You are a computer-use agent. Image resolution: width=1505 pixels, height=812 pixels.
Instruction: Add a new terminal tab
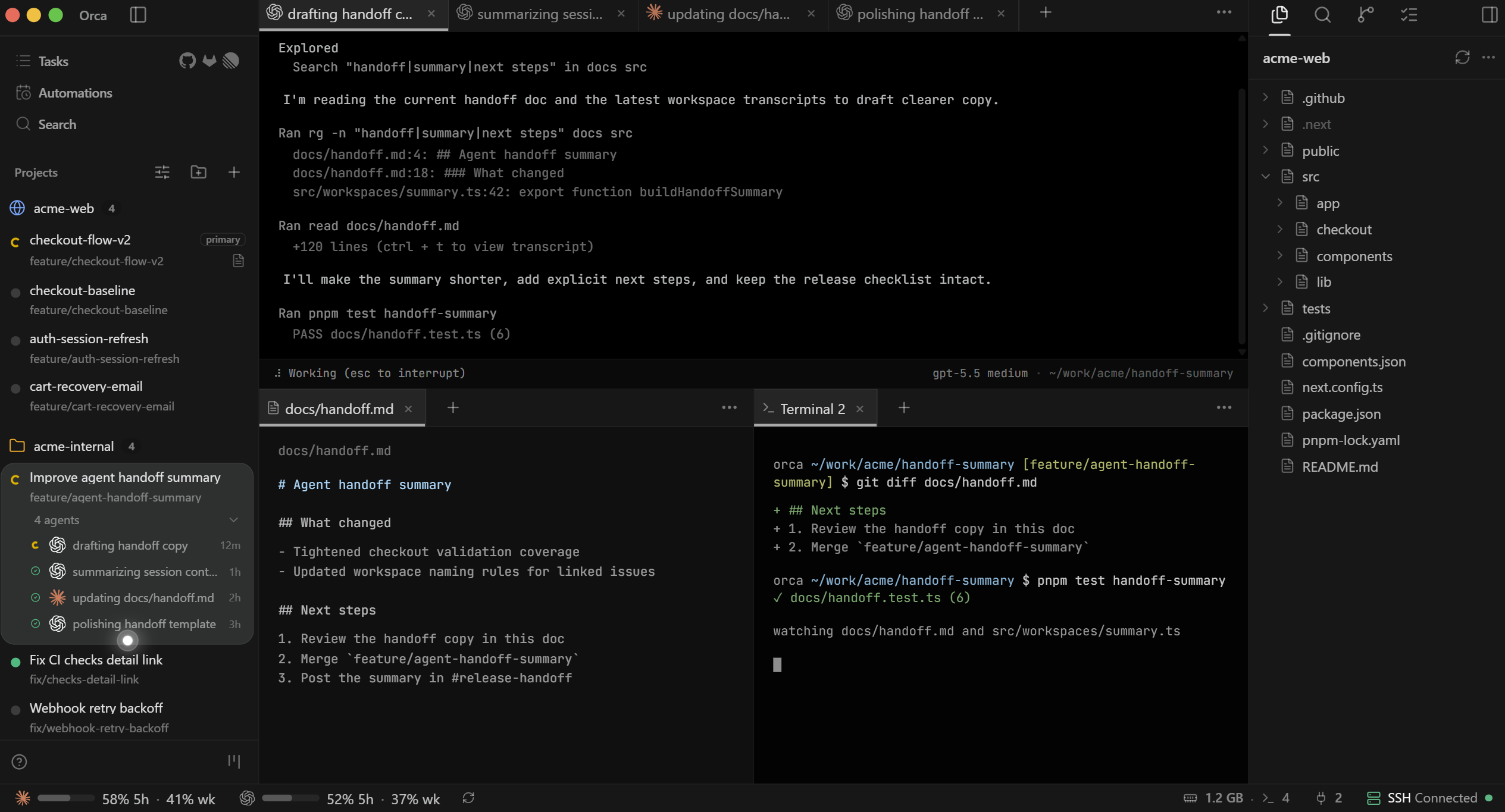[904, 407]
